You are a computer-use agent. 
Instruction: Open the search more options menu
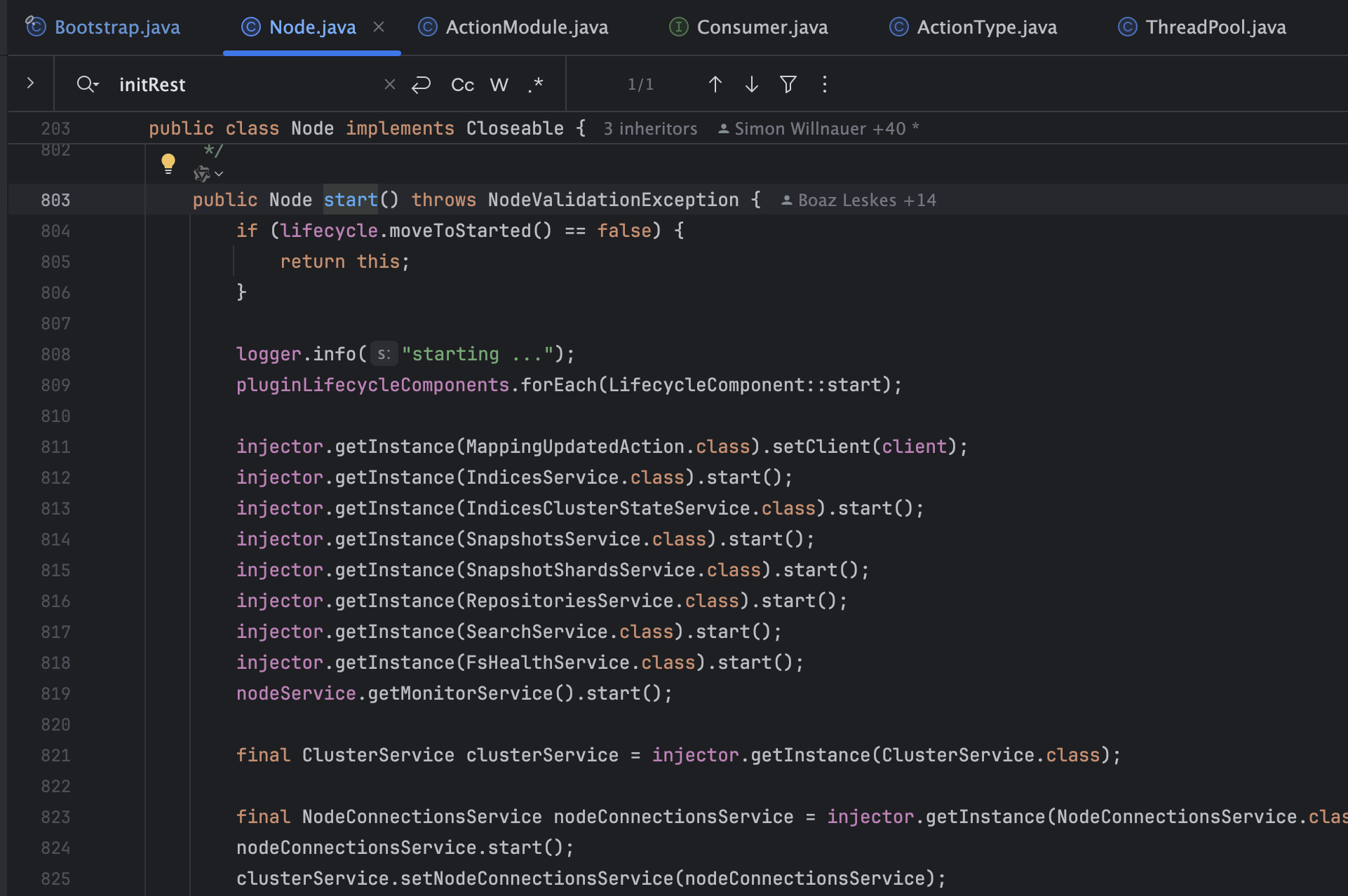(x=825, y=84)
